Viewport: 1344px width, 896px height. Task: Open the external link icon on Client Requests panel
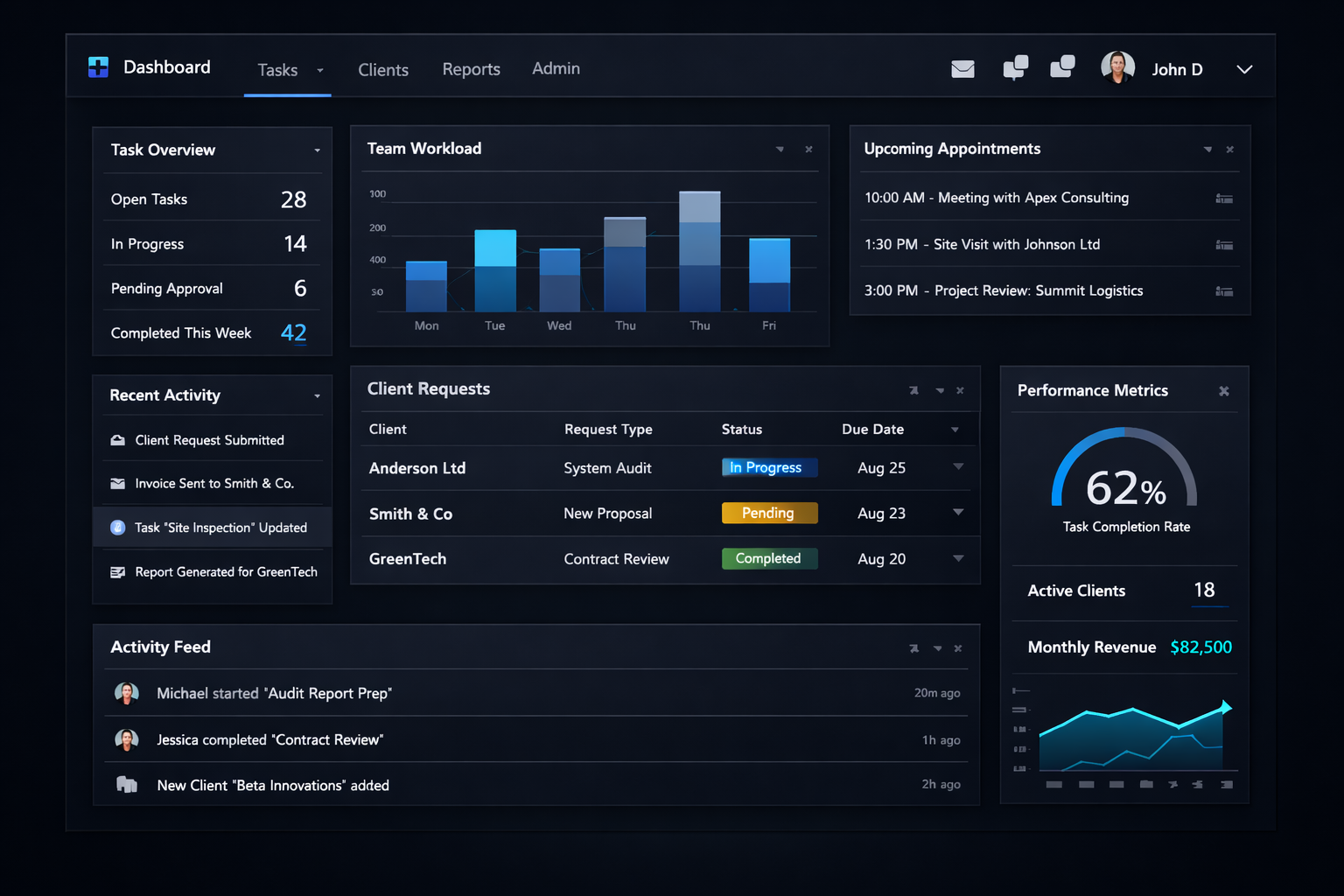(913, 390)
